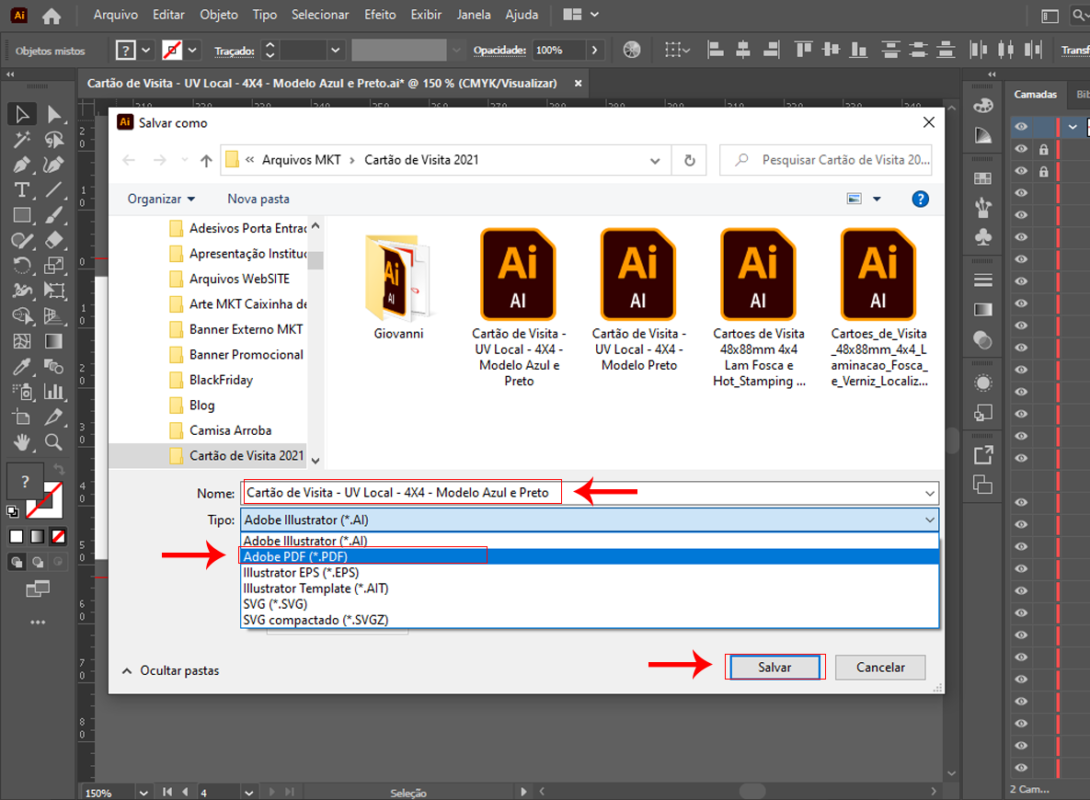Select the Direct Selection tool
The width and height of the screenshot is (1090, 800).
click(x=54, y=114)
